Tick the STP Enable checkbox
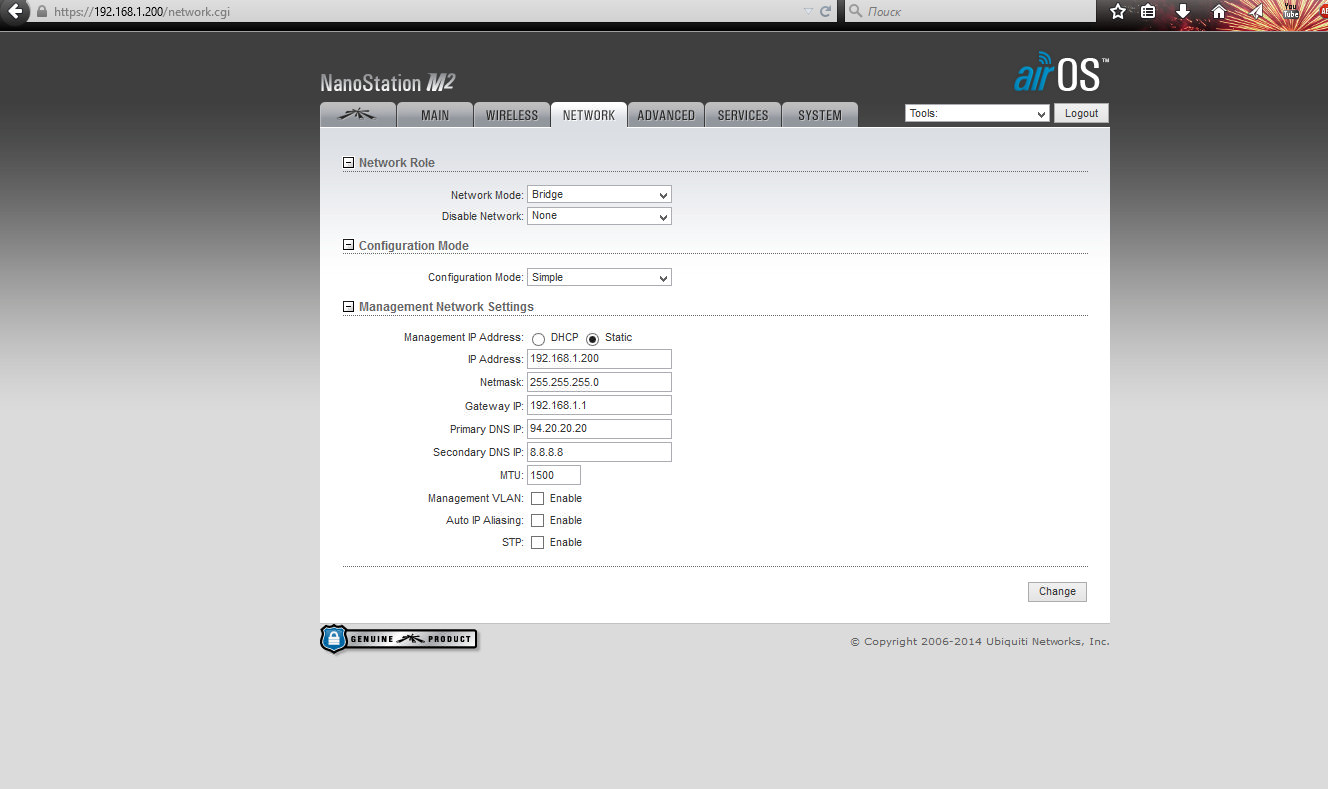 (x=537, y=542)
